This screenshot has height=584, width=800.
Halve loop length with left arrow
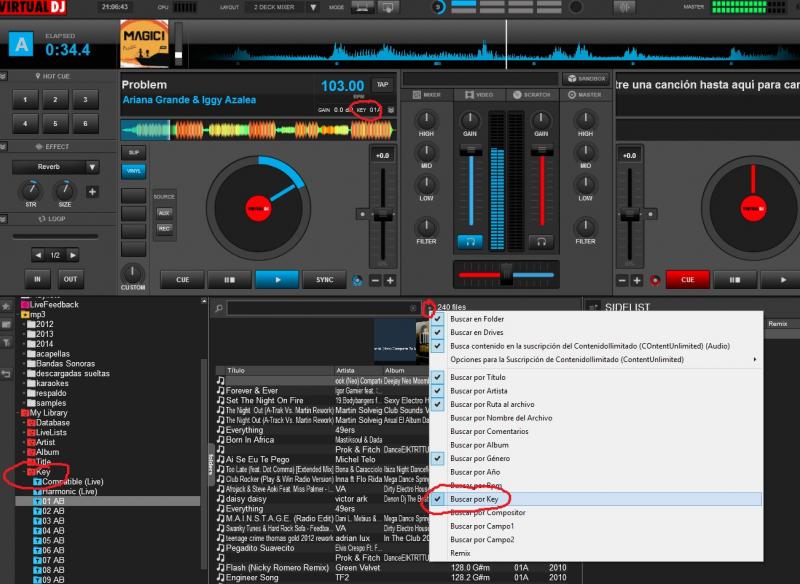[37, 255]
